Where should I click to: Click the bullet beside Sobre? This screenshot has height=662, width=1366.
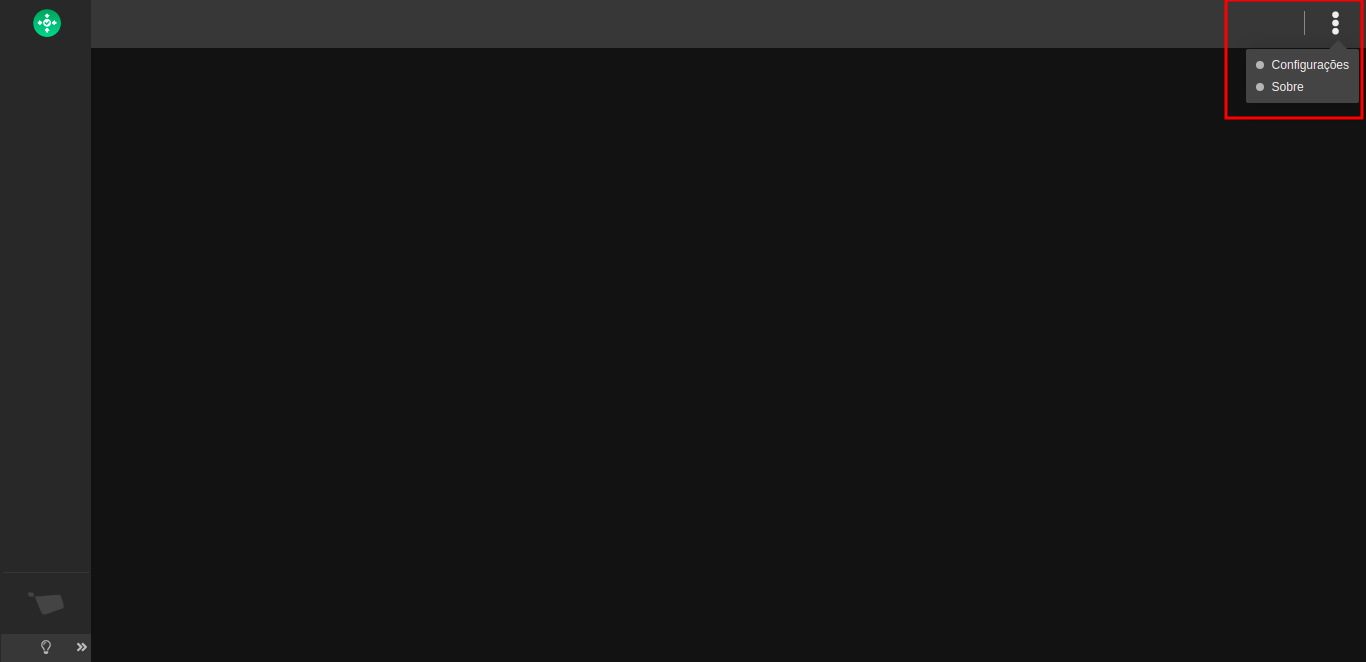point(1260,87)
